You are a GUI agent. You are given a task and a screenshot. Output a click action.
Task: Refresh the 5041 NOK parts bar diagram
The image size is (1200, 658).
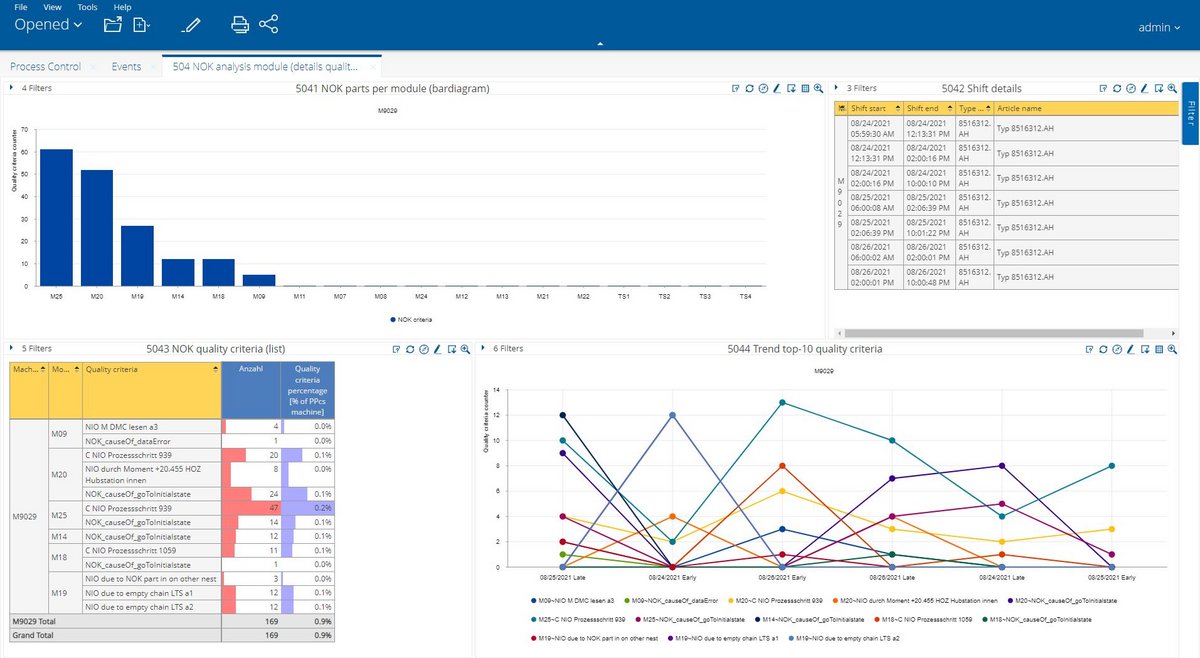click(x=750, y=88)
